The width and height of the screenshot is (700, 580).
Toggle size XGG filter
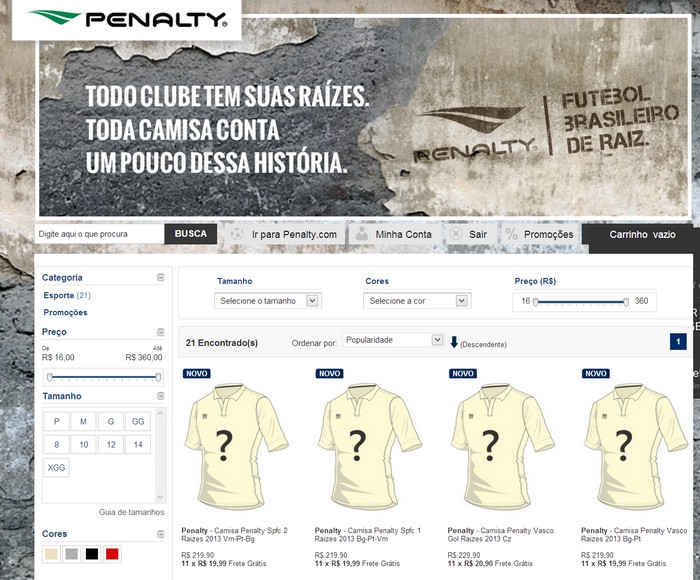(56, 467)
